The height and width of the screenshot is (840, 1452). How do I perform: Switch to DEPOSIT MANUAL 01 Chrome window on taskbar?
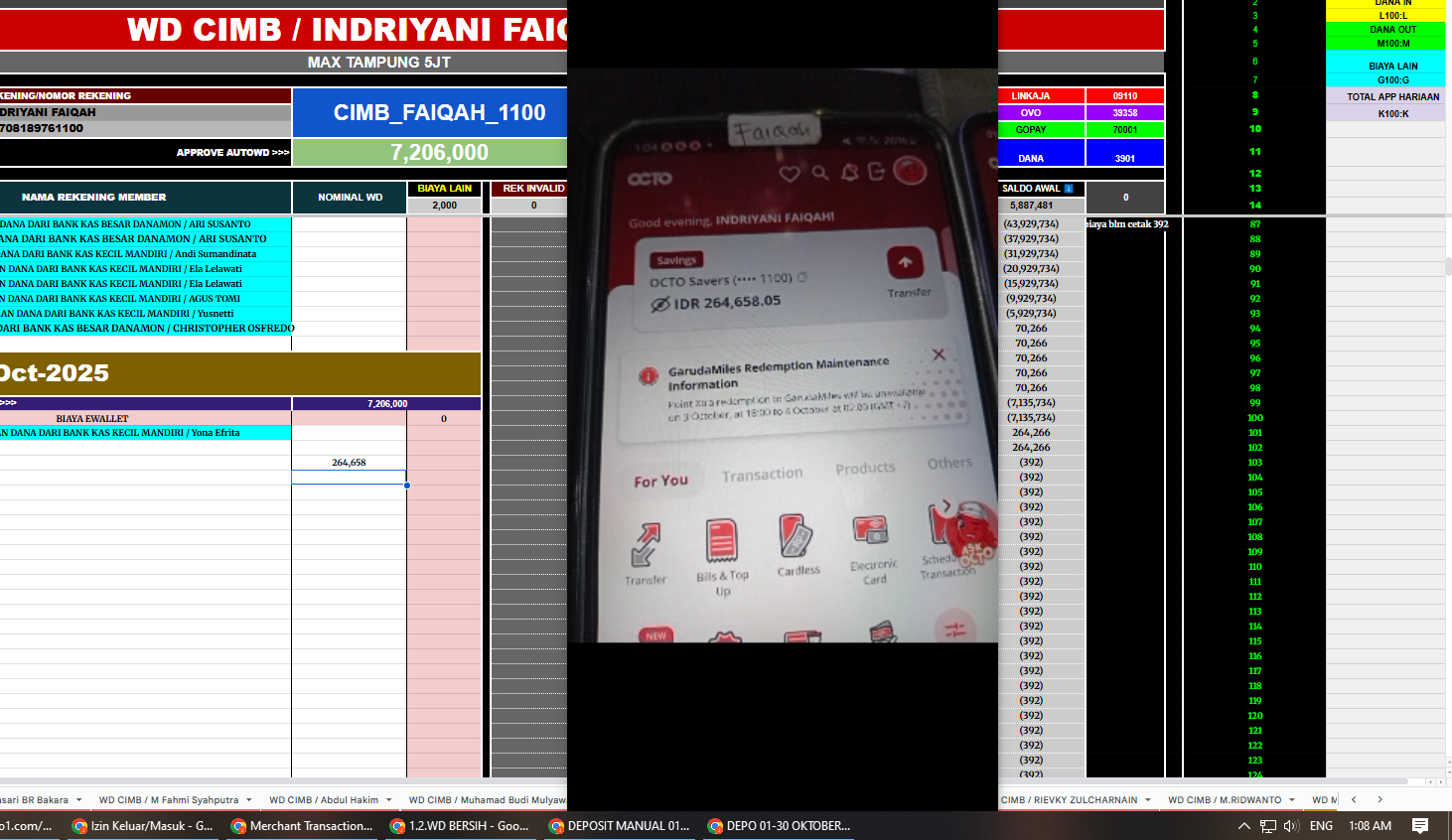pyautogui.click(x=621, y=825)
